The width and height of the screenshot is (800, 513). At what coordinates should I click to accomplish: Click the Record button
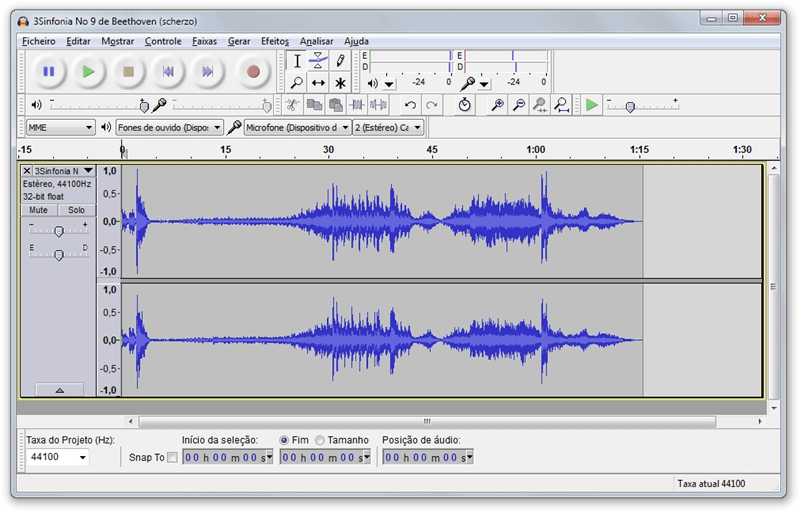point(253,72)
